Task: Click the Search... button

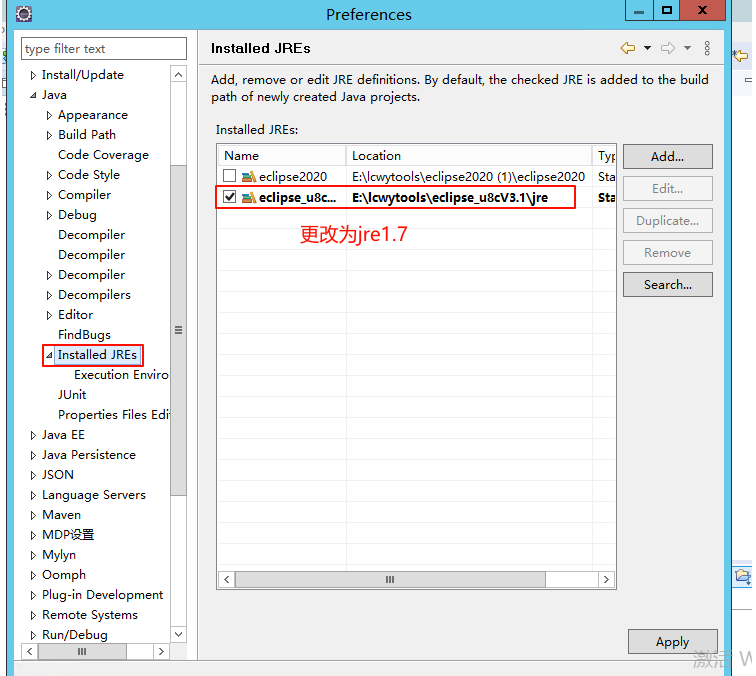Action: (x=667, y=284)
